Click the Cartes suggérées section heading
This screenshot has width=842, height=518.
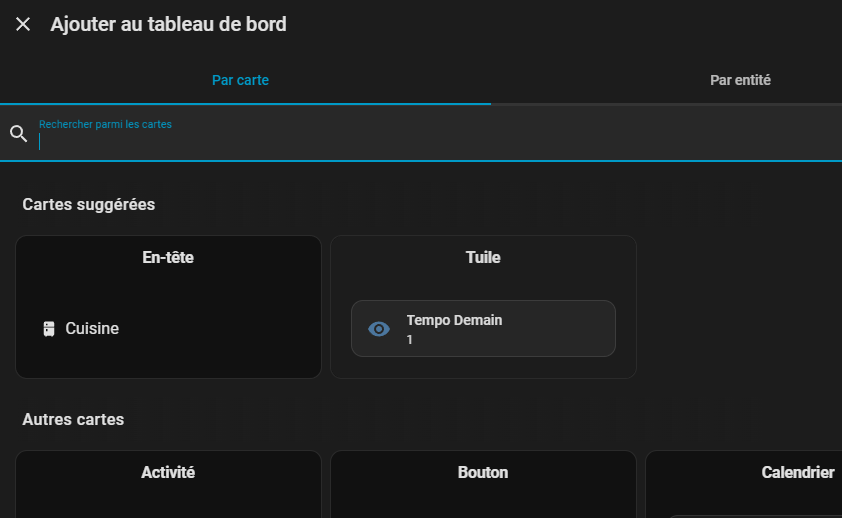(89, 204)
